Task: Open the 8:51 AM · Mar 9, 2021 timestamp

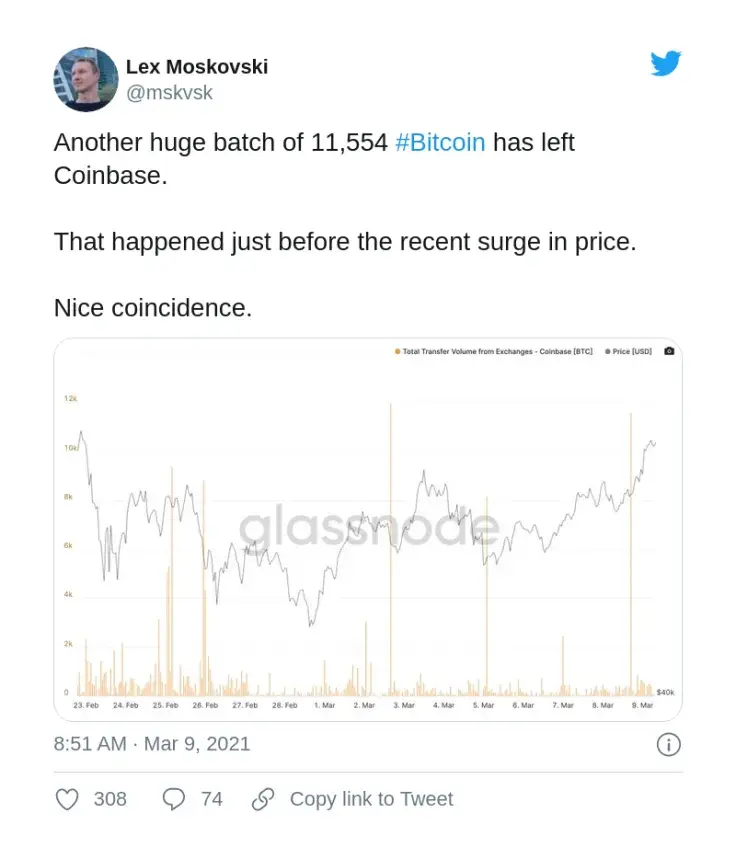Action: click(x=152, y=744)
